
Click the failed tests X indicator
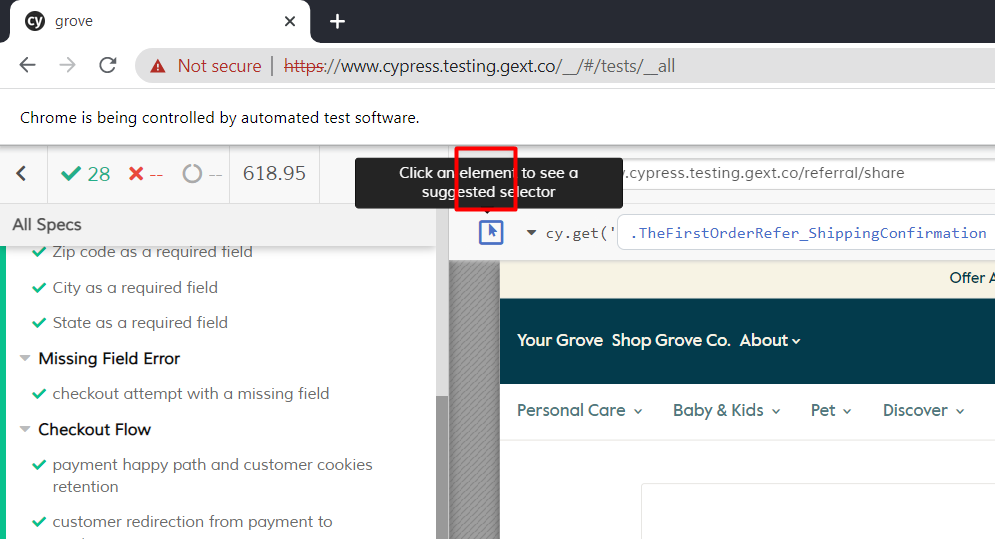[145, 173]
